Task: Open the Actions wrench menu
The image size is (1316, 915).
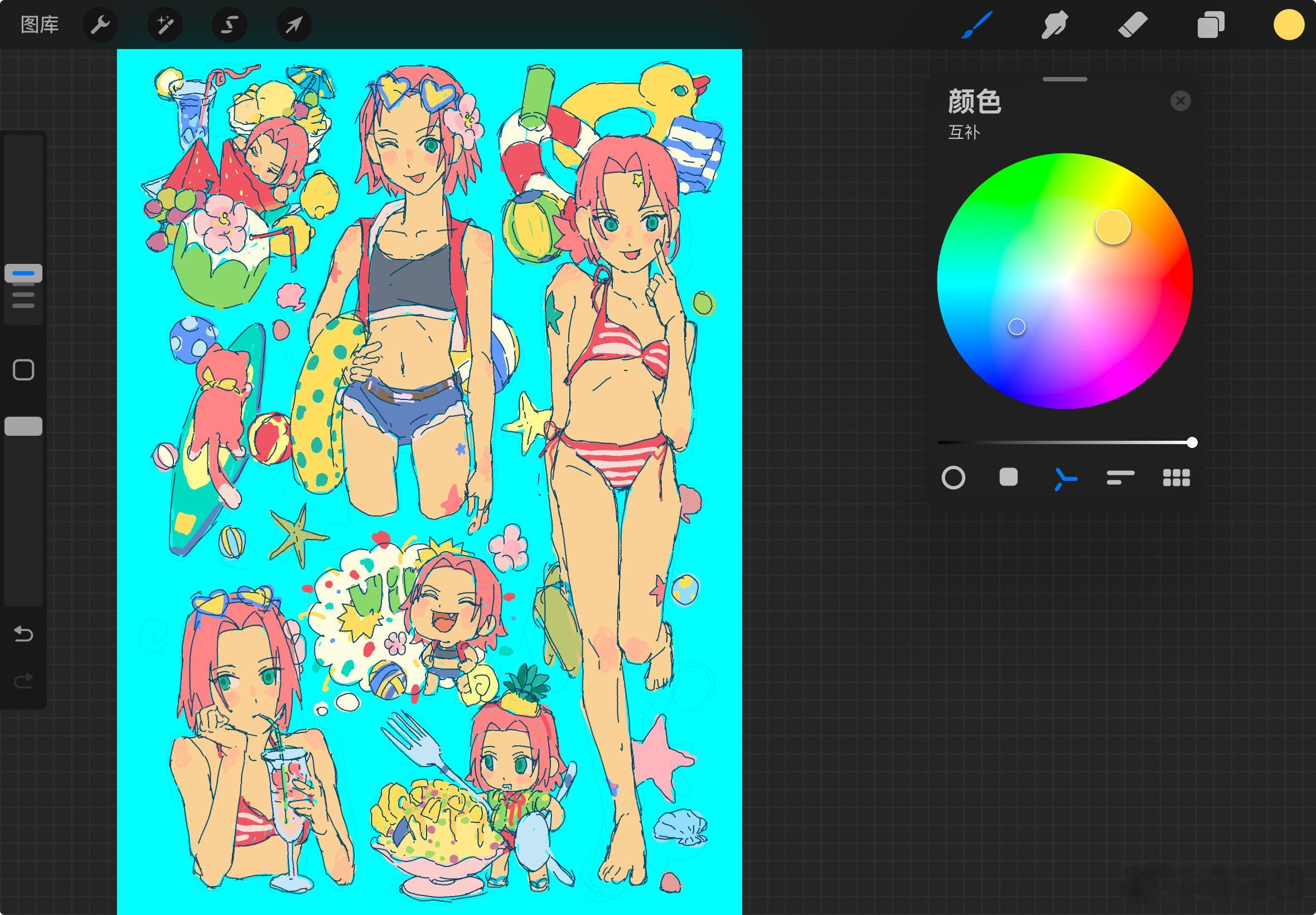Action: point(100,25)
